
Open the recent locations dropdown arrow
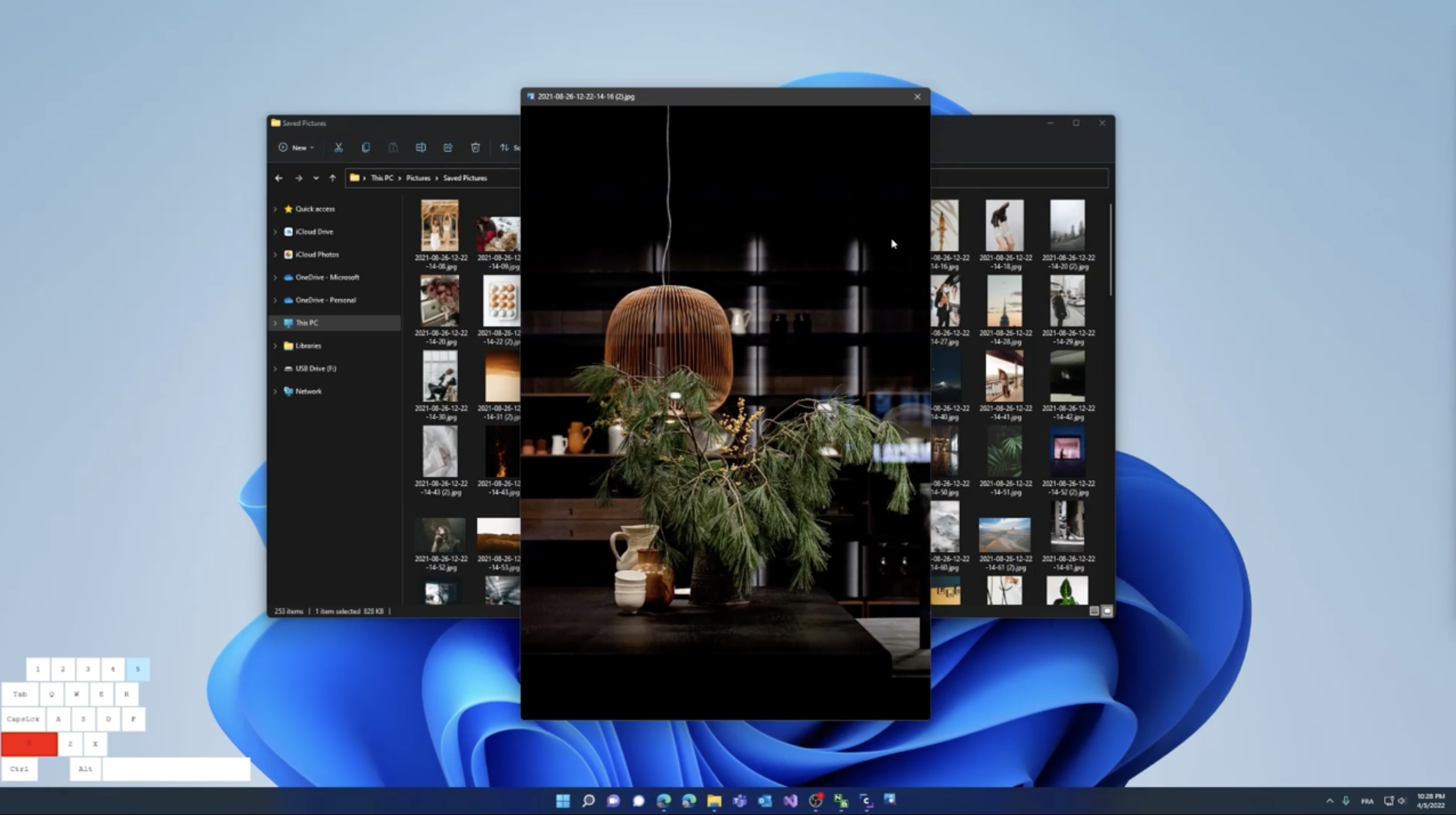pos(315,178)
